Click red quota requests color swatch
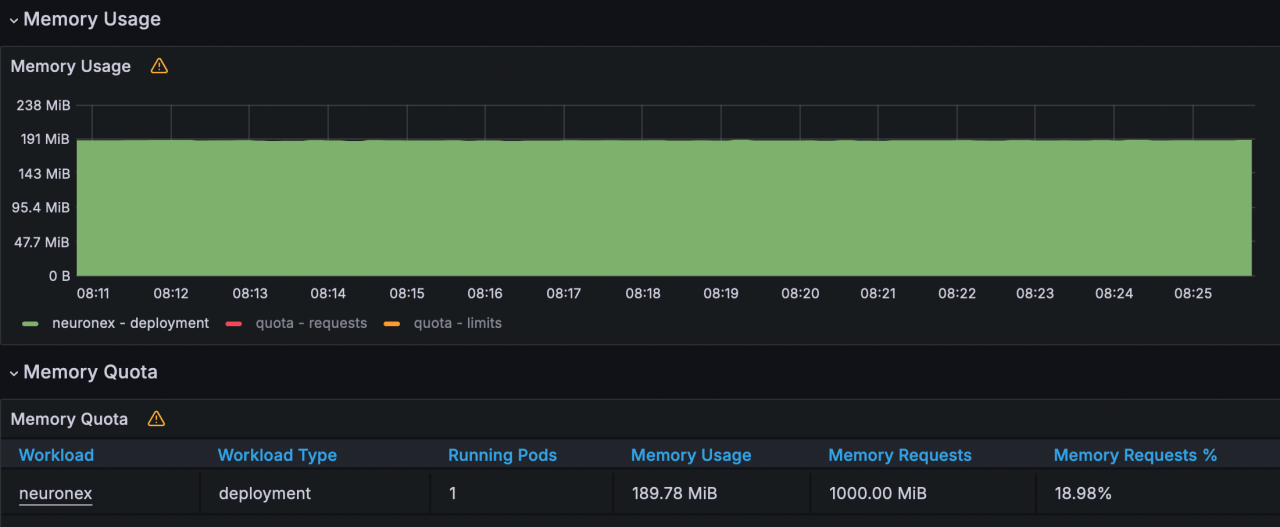Screen dimensions: 1280x527 (x=234, y=324)
